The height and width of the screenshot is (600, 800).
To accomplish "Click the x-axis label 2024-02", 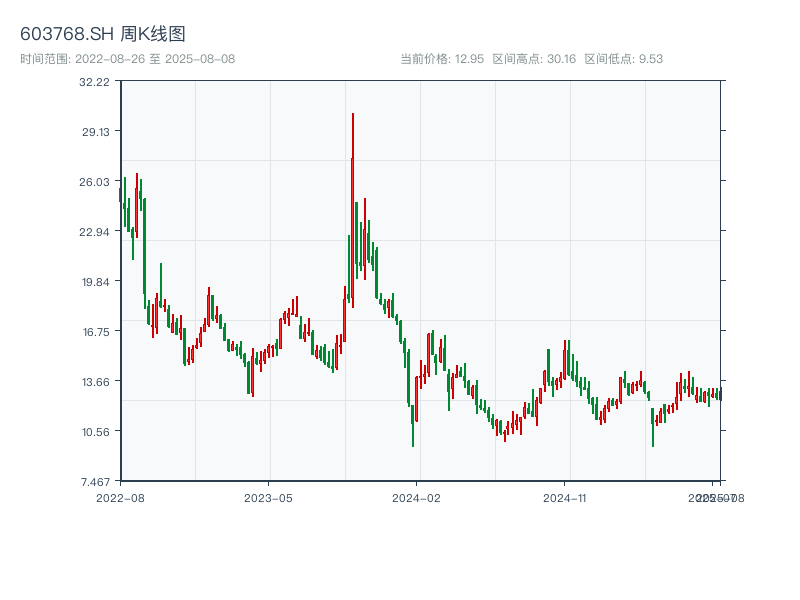I will (x=416, y=498).
